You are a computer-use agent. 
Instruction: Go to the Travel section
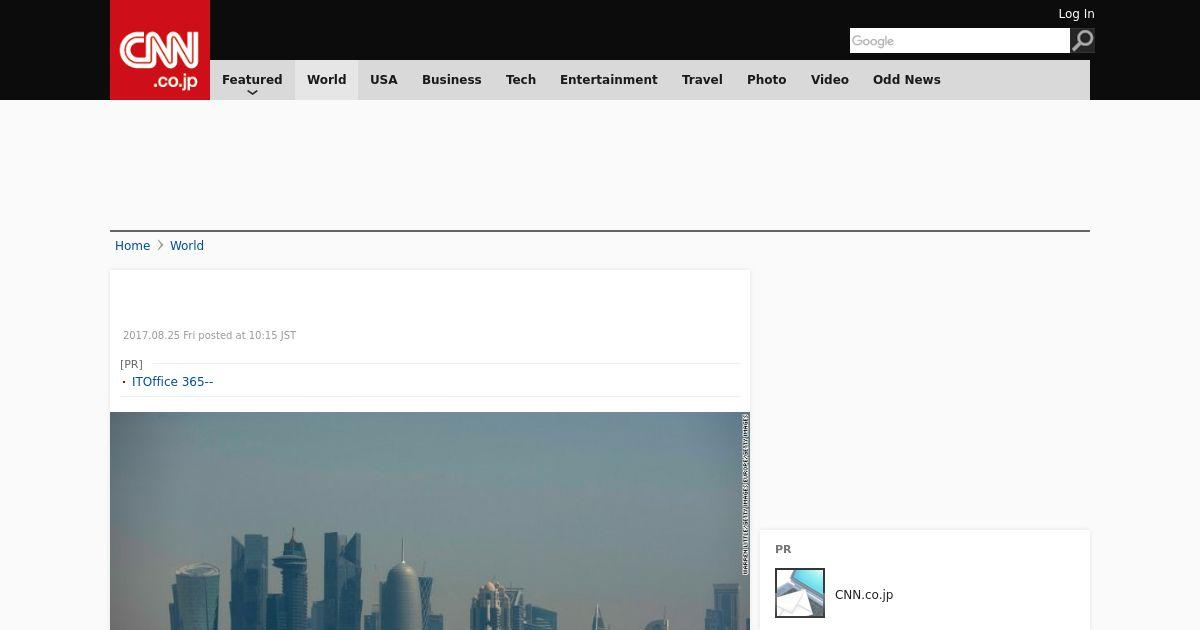click(702, 80)
